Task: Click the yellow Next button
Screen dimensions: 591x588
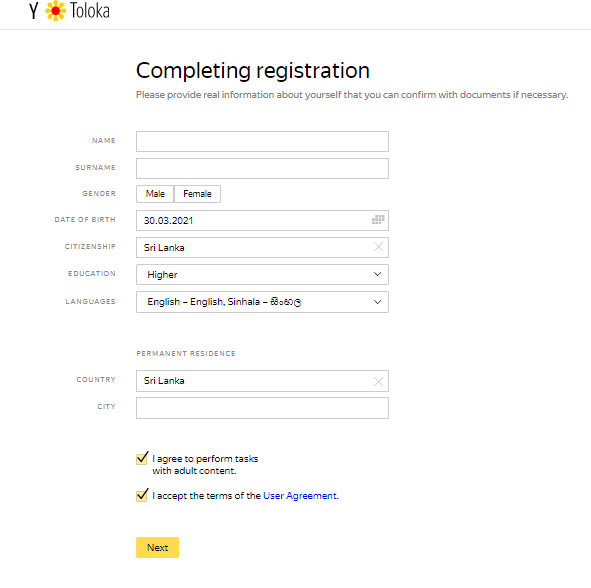Action: coord(157,547)
